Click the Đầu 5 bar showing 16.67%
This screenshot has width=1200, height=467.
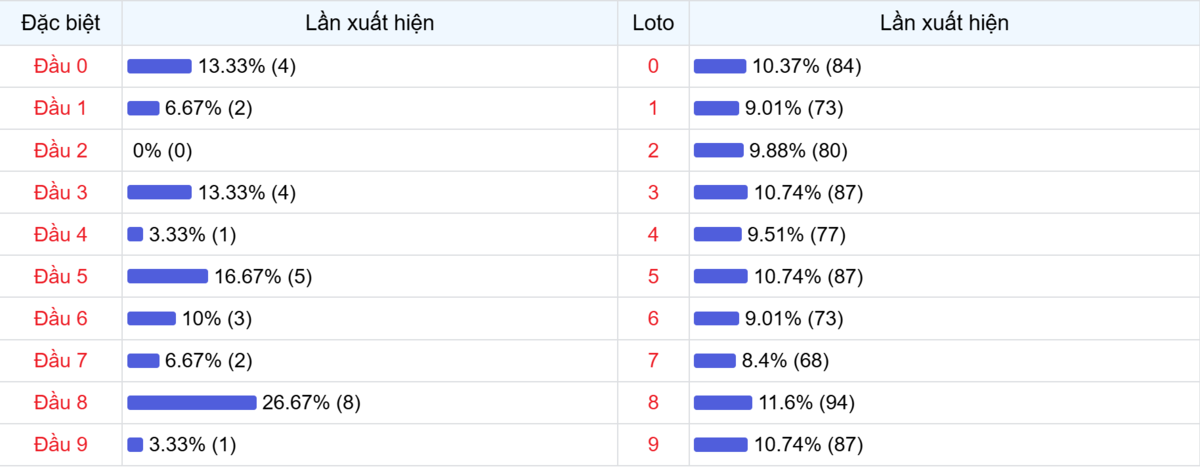tap(167, 276)
